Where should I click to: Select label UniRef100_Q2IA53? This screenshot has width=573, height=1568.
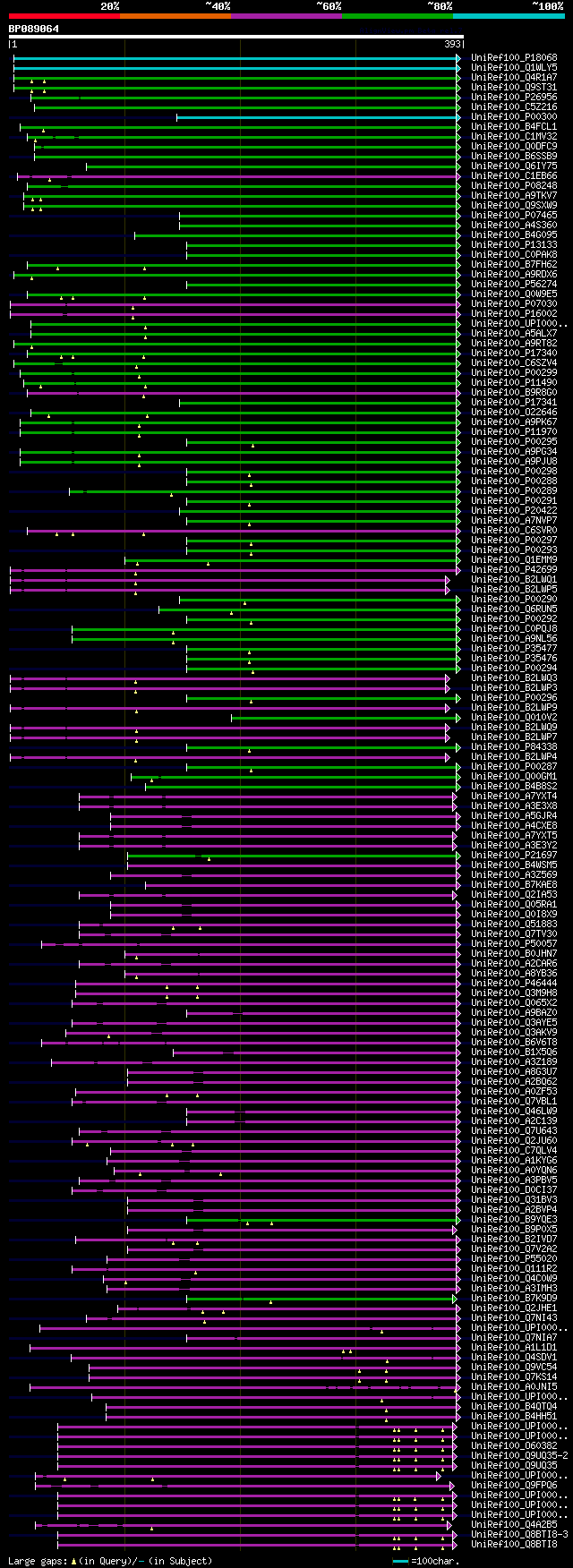pyautogui.click(x=514, y=894)
